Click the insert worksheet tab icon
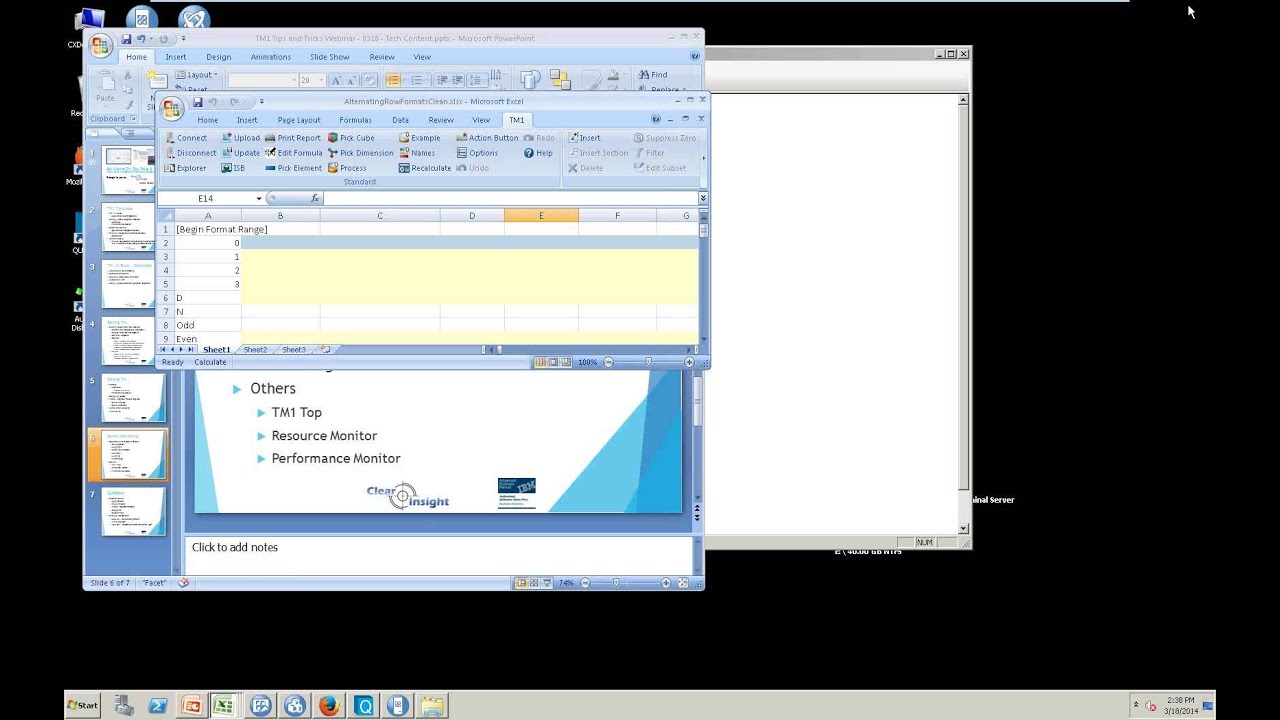The image size is (1280, 720). click(x=325, y=350)
